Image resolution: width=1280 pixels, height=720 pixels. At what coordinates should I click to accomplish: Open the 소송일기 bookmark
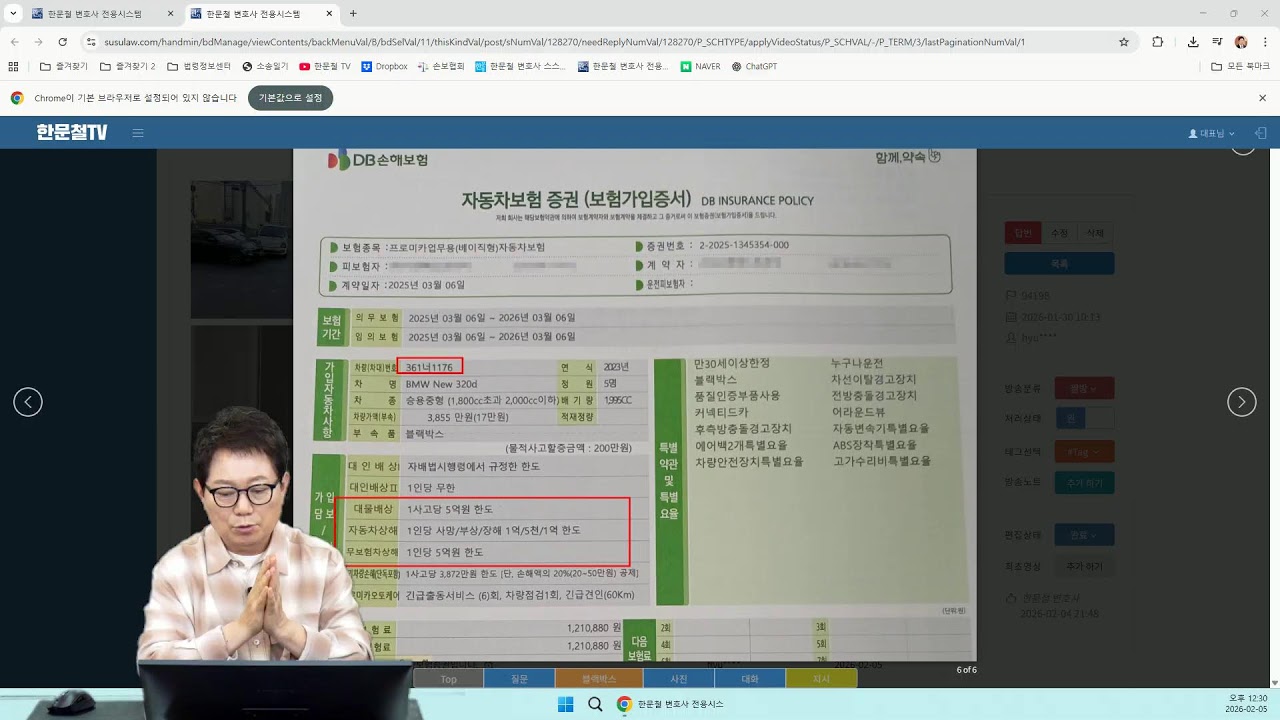point(265,66)
